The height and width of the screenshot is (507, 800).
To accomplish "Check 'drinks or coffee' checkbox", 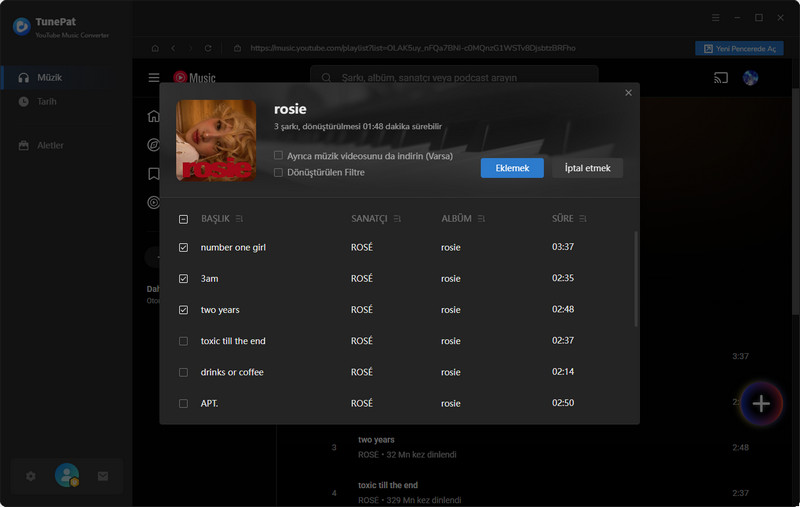I will pos(183,372).
